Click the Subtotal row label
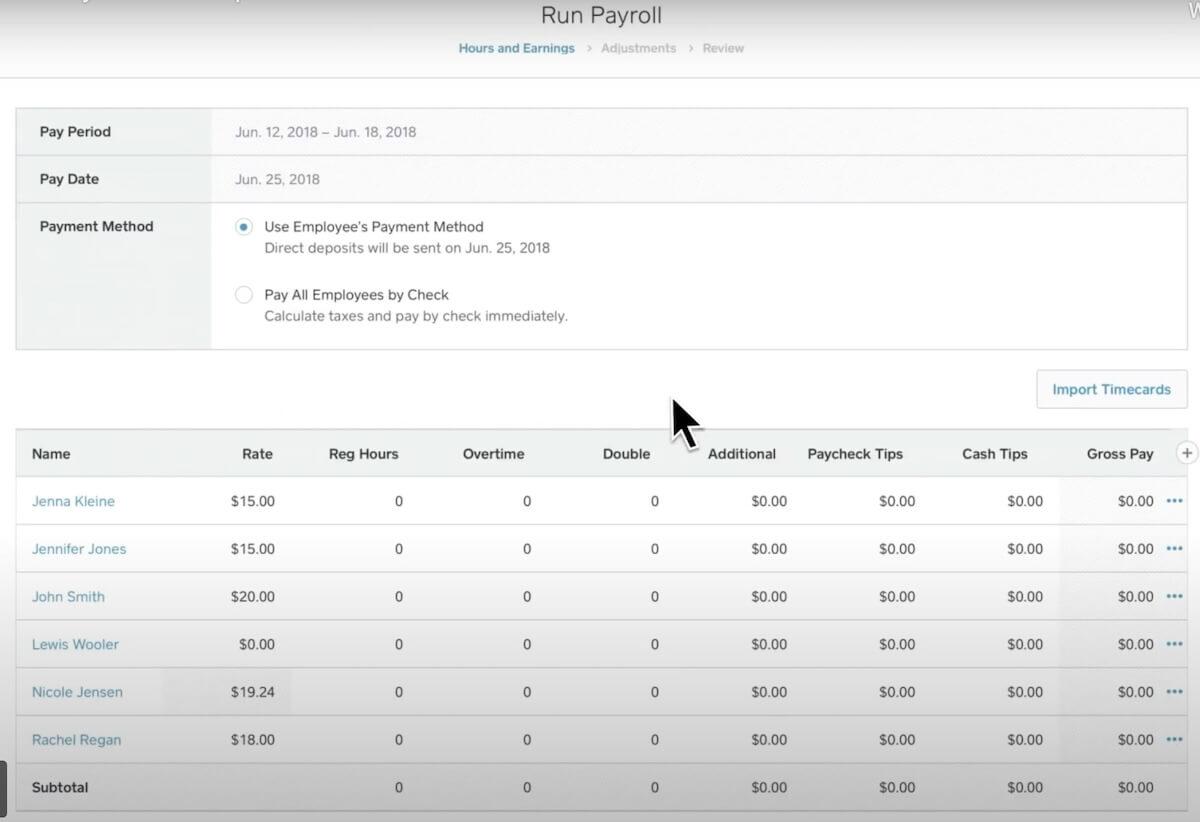Viewport: 1200px width, 822px height. tap(60, 788)
